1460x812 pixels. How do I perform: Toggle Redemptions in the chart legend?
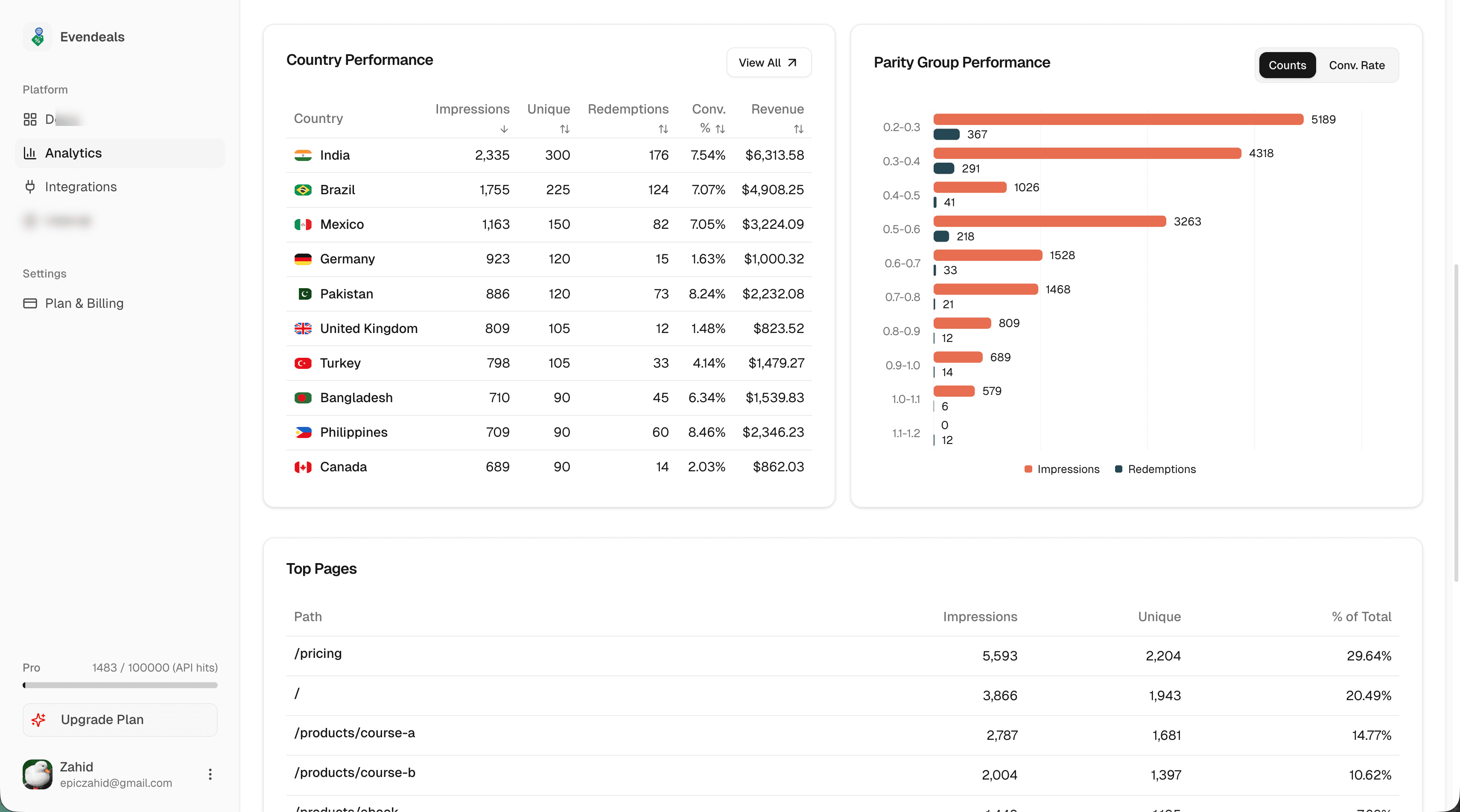pos(1155,469)
